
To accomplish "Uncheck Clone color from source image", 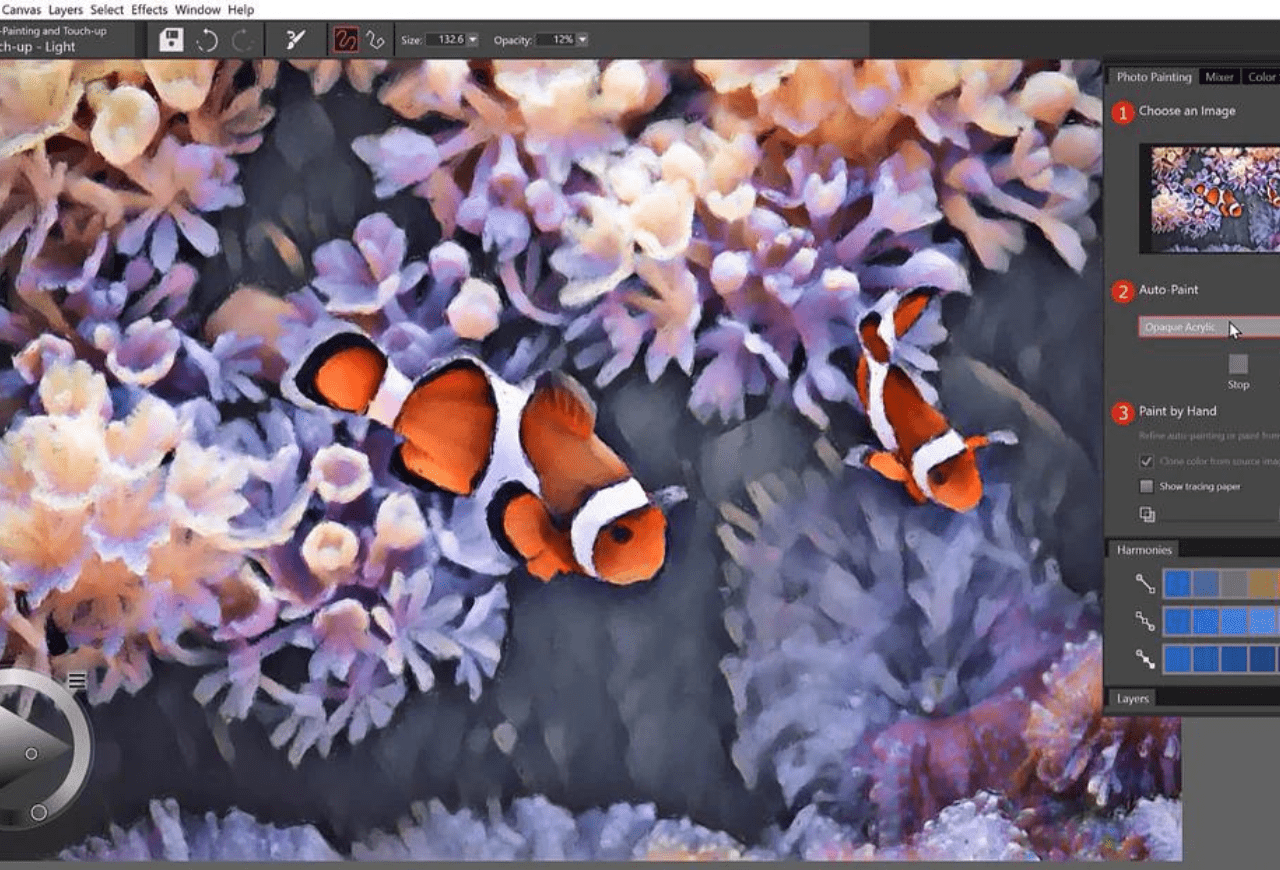I will [1147, 461].
